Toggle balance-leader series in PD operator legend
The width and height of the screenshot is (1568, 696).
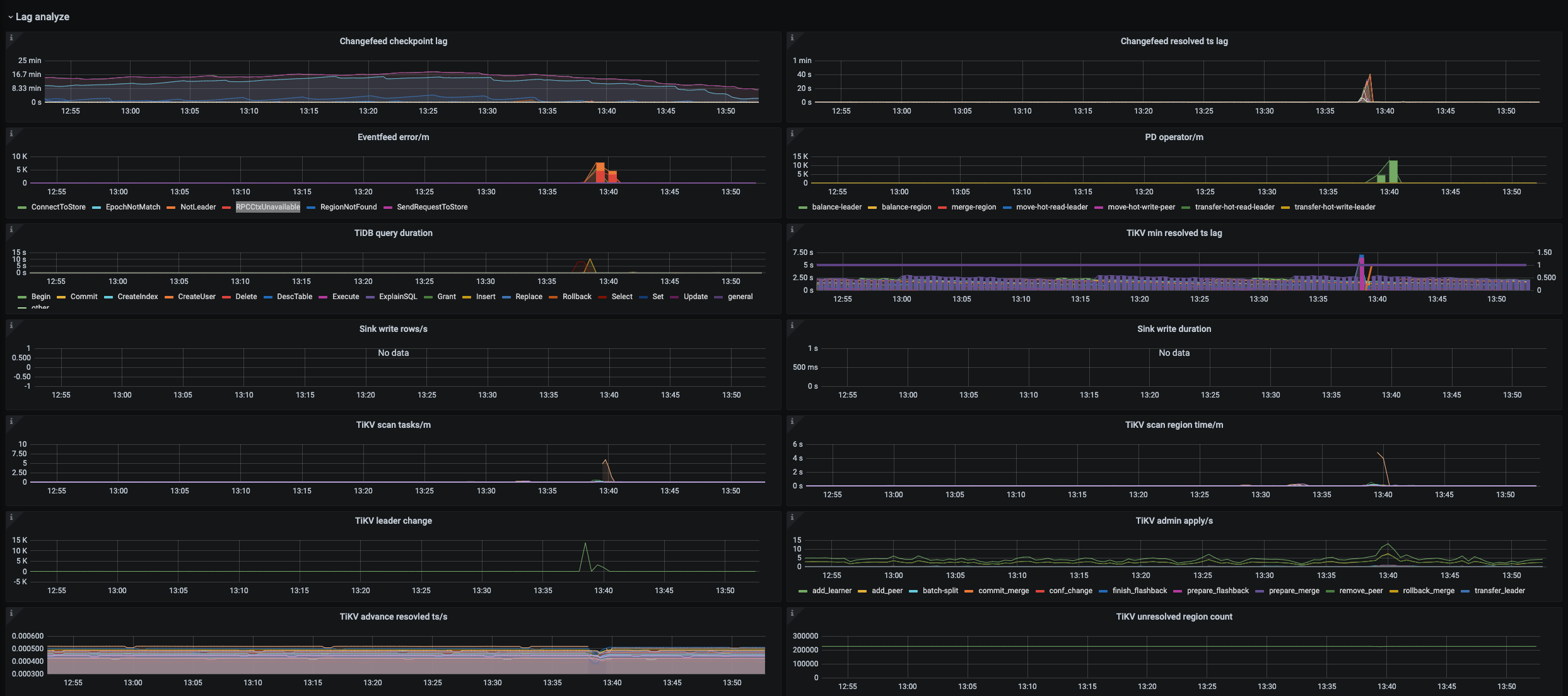click(x=836, y=207)
